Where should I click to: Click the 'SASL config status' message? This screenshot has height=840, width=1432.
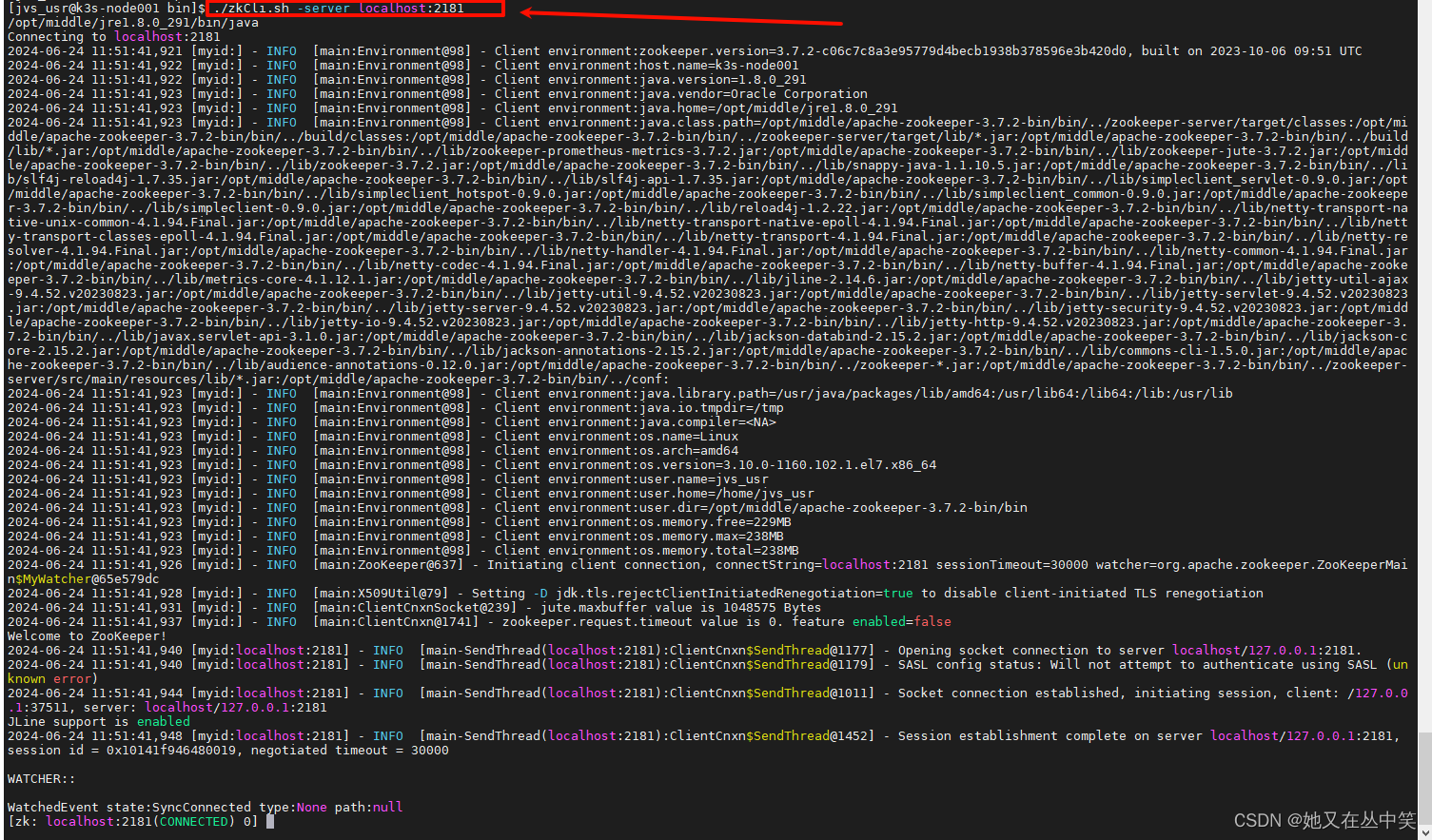point(967,664)
